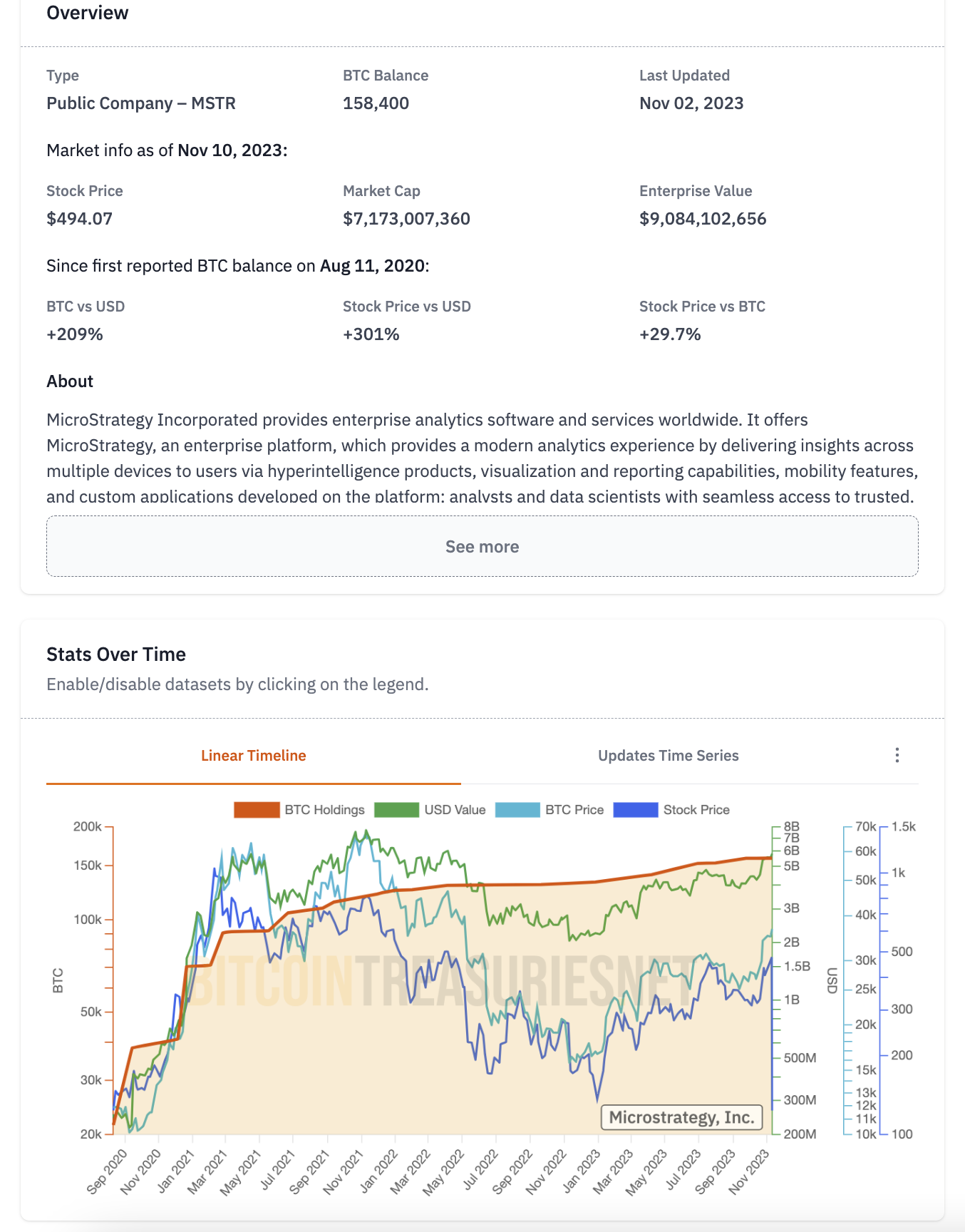
Task: Click the Public Company – MSTR type text
Action: coord(141,103)
